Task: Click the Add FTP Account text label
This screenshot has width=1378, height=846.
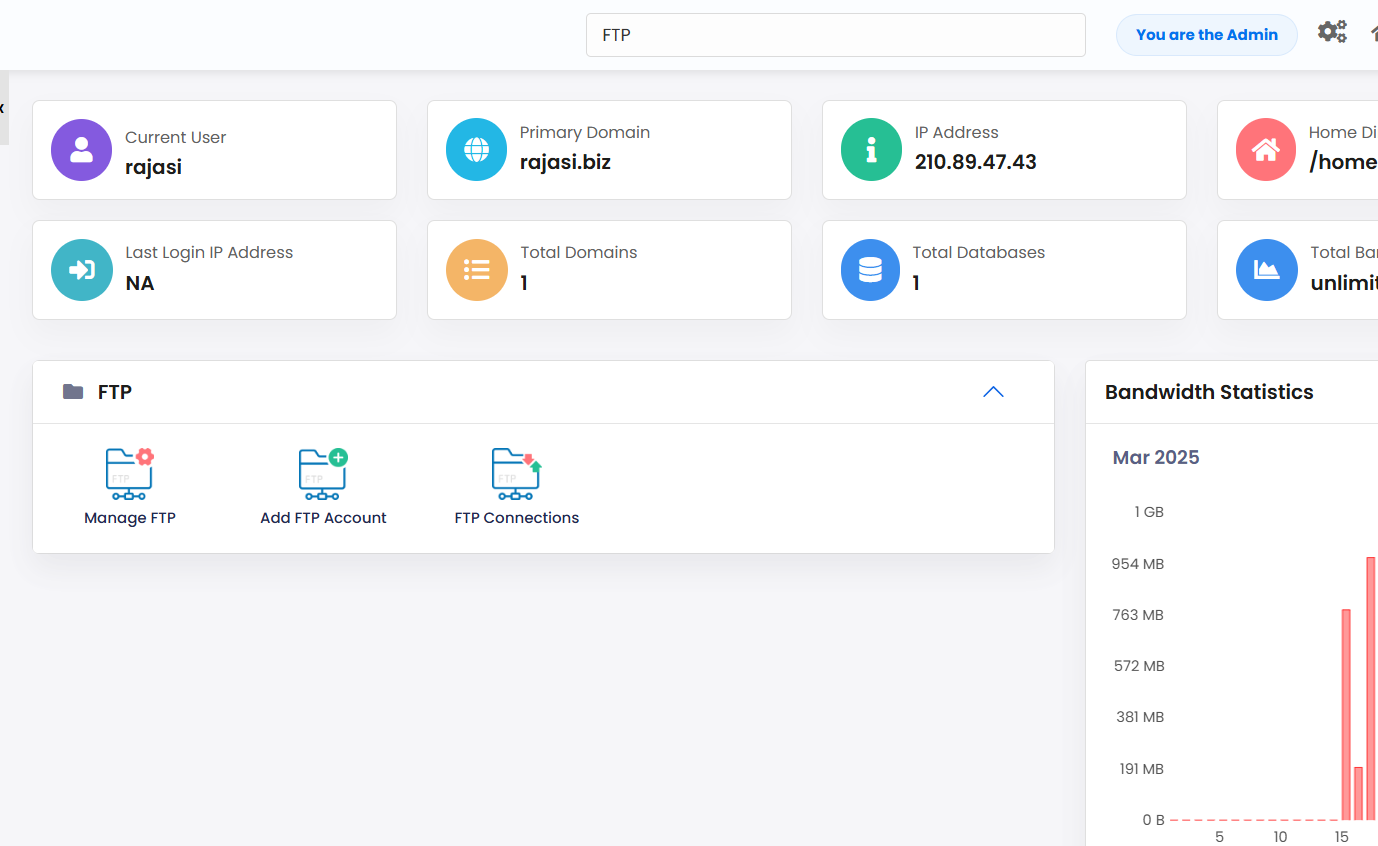Action: click(x=323, y=518)
